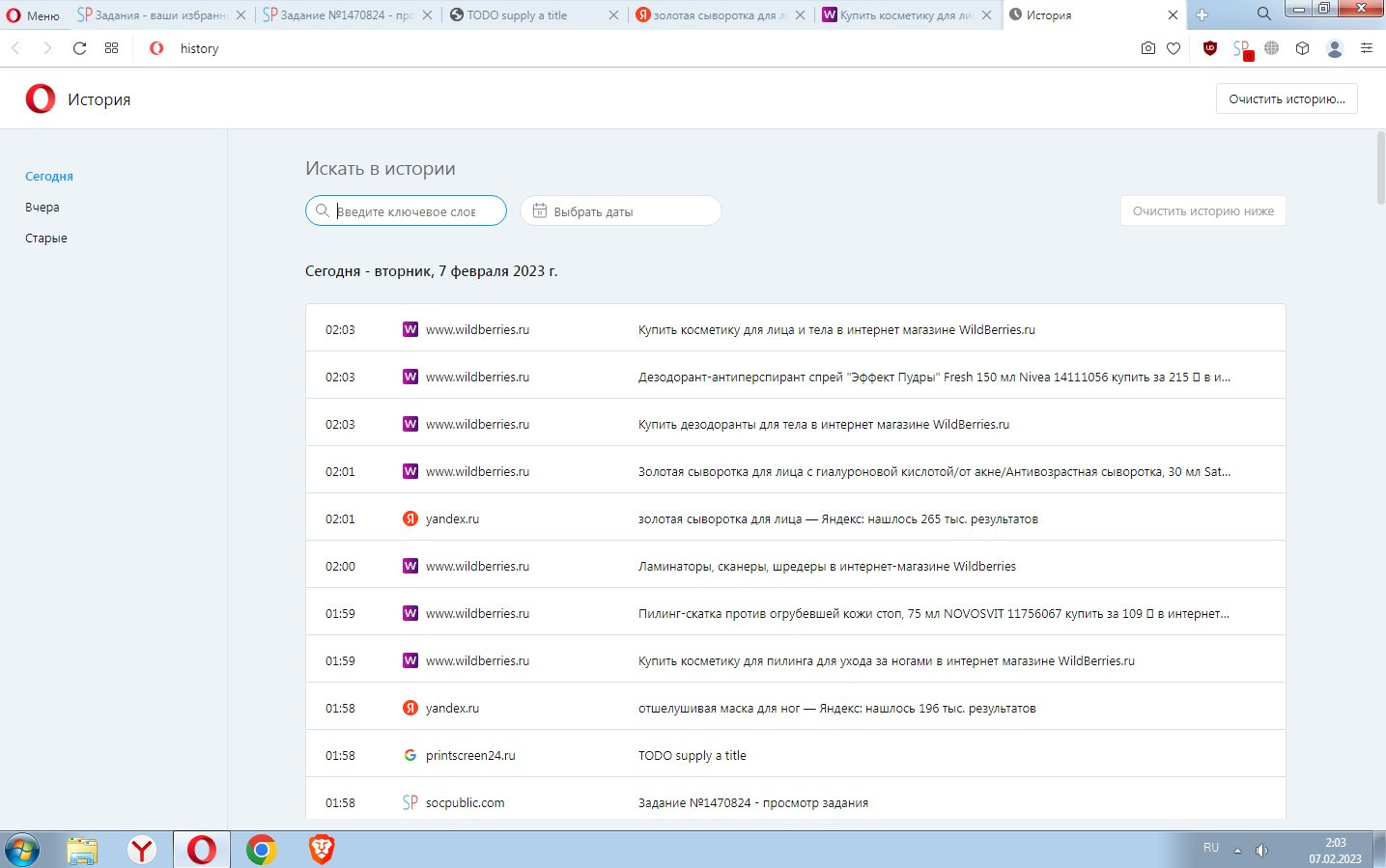Open Купить дезодоранты для тела entry
Viewport: 1386px width, 868px height.
pyautogui.click(x=795, y=423)
